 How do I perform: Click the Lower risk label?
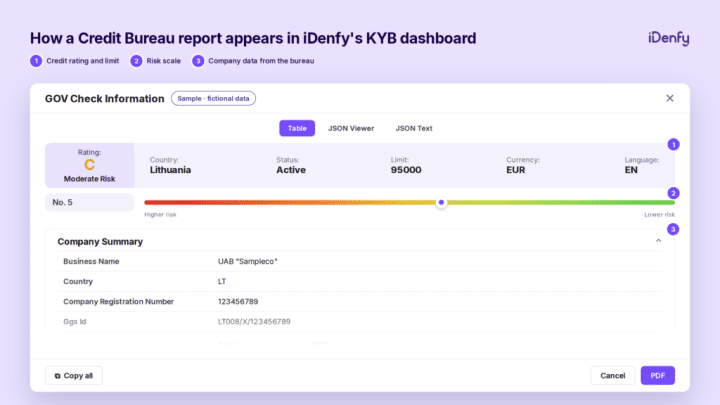pyautogui.click(x=659, y=214)
